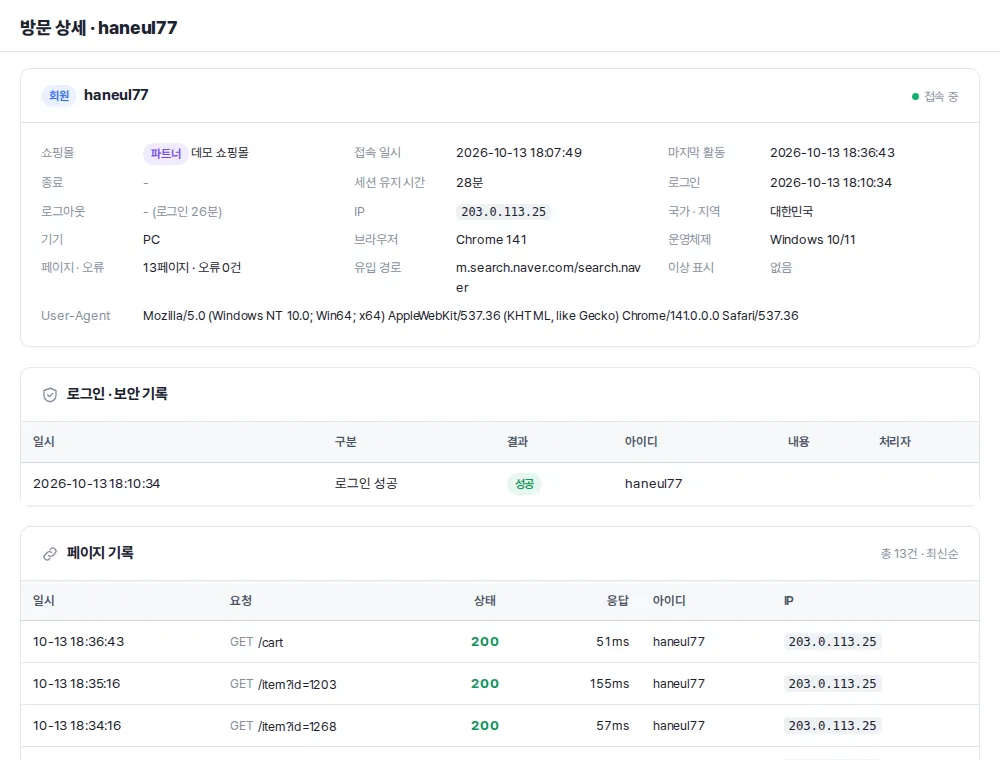Click the 데모 쇼핑몰 shop name
This screenshot has width=1000, height=760.
click(x=220, y=153)
